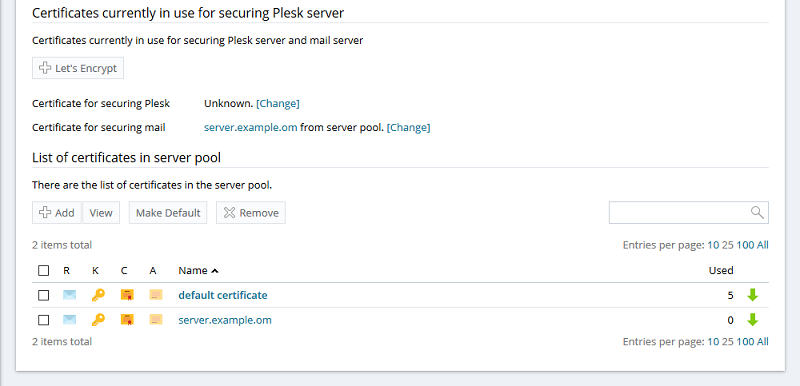This screenshot has height=386, width=800.
Task: Click the Used column header
Action: (721, 270)
